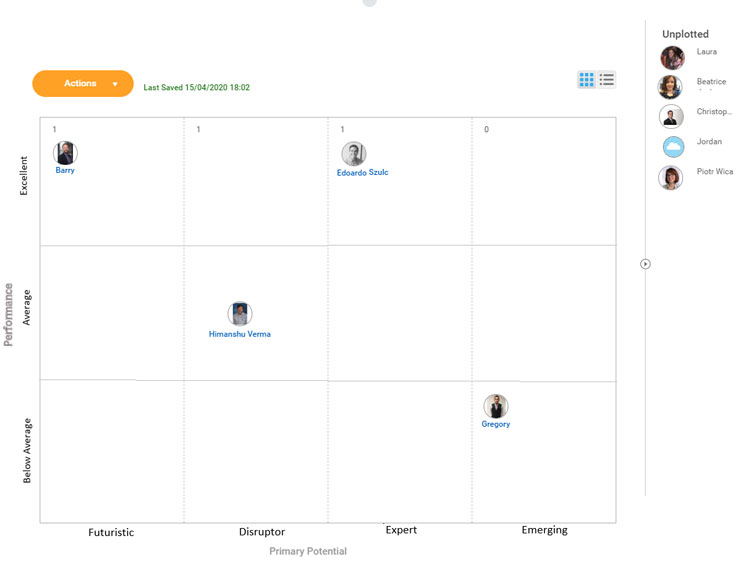This screenshot has width=750, height=567.
Task: Select Jordan's cloud avatar icon
Action: tap(673, 147)
